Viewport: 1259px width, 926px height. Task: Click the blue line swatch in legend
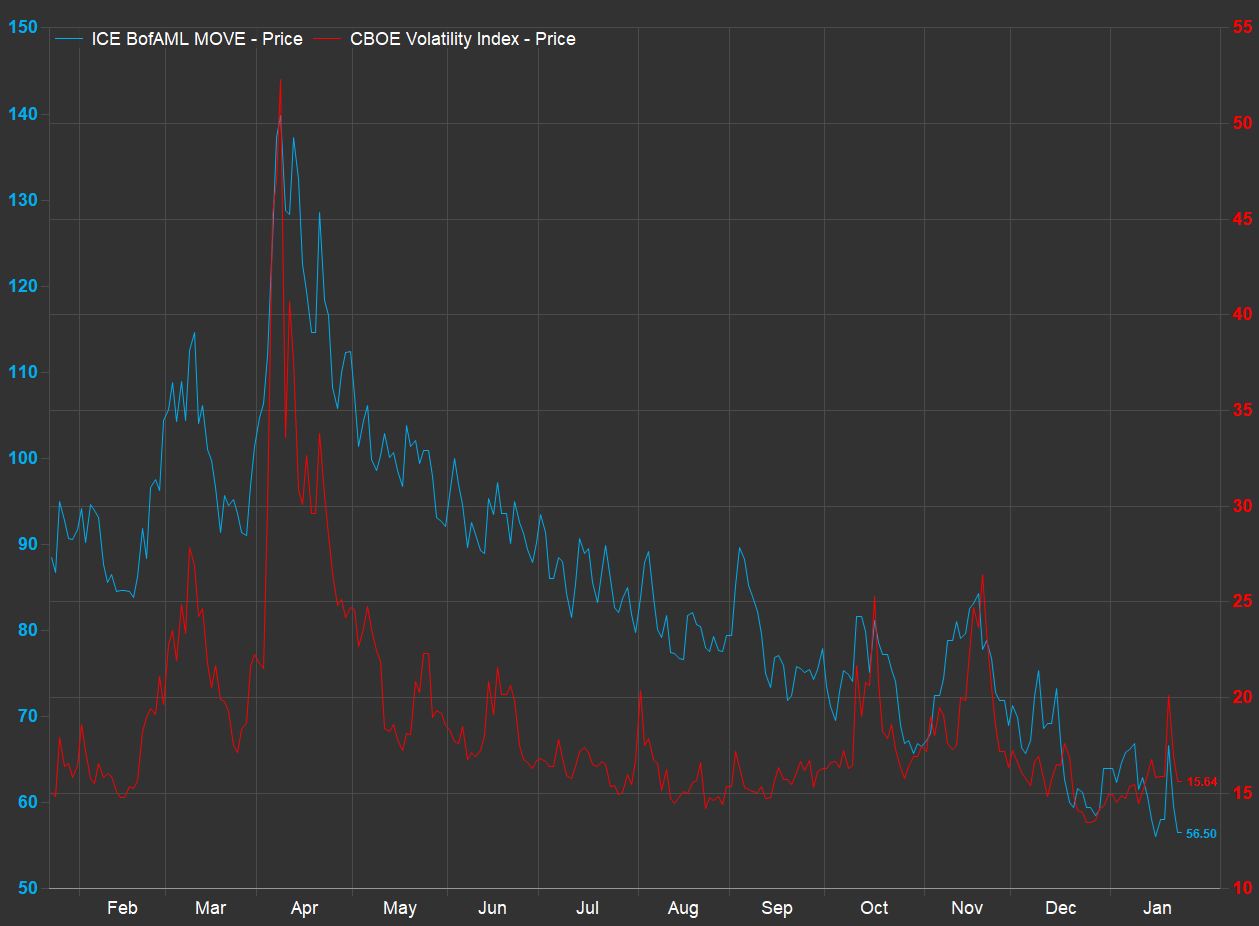70,39
